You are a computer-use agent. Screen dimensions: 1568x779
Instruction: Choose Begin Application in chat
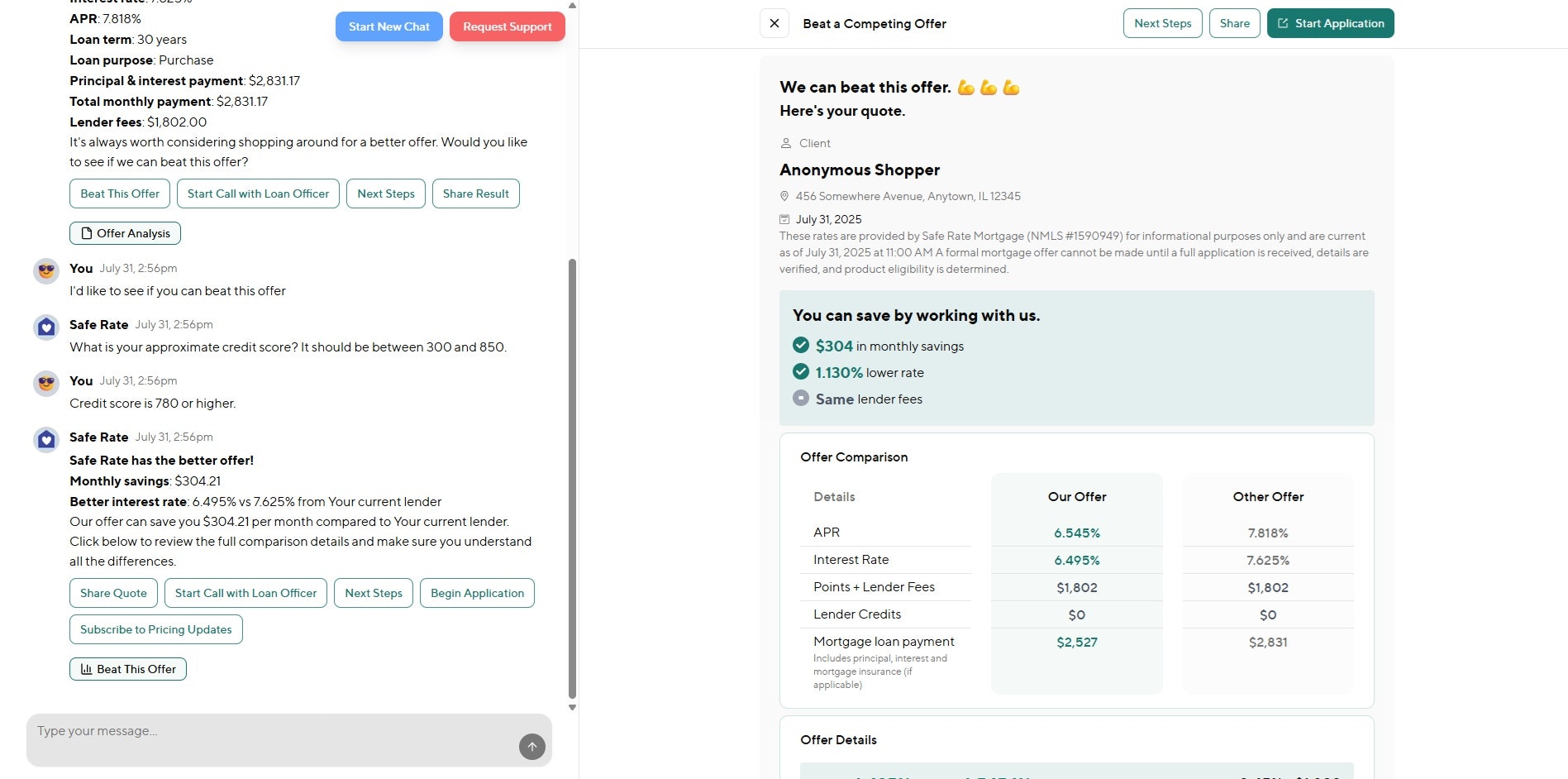tap(477, 593)
